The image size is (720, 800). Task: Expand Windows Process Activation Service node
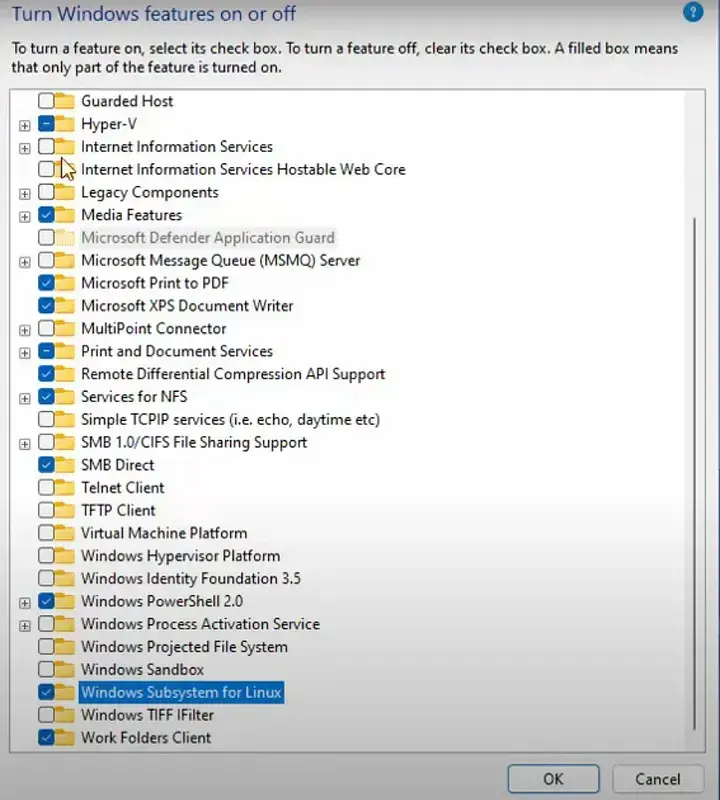coord(24,626)
